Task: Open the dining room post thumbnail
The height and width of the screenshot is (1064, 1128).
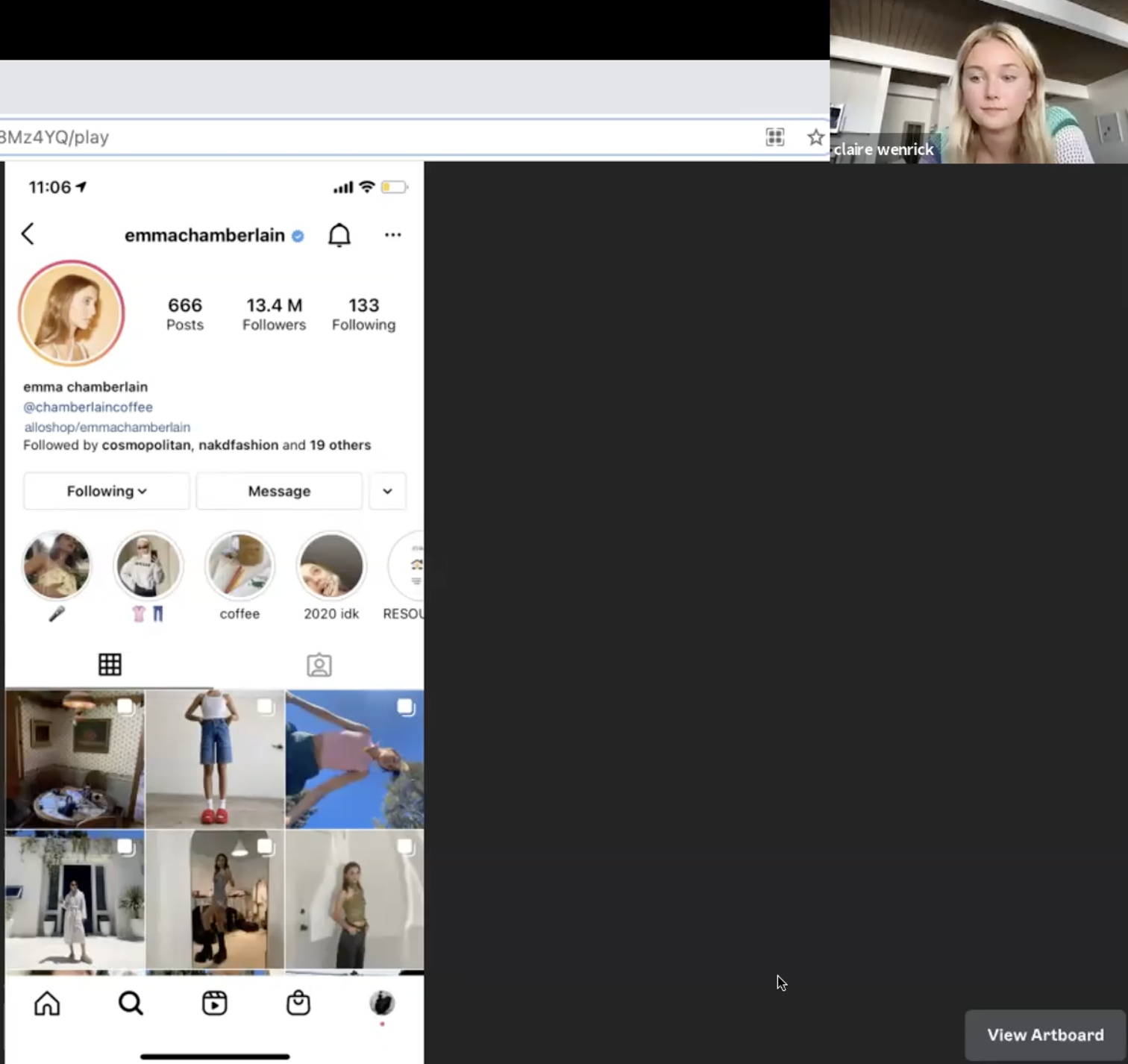Action: pos(75,759)
